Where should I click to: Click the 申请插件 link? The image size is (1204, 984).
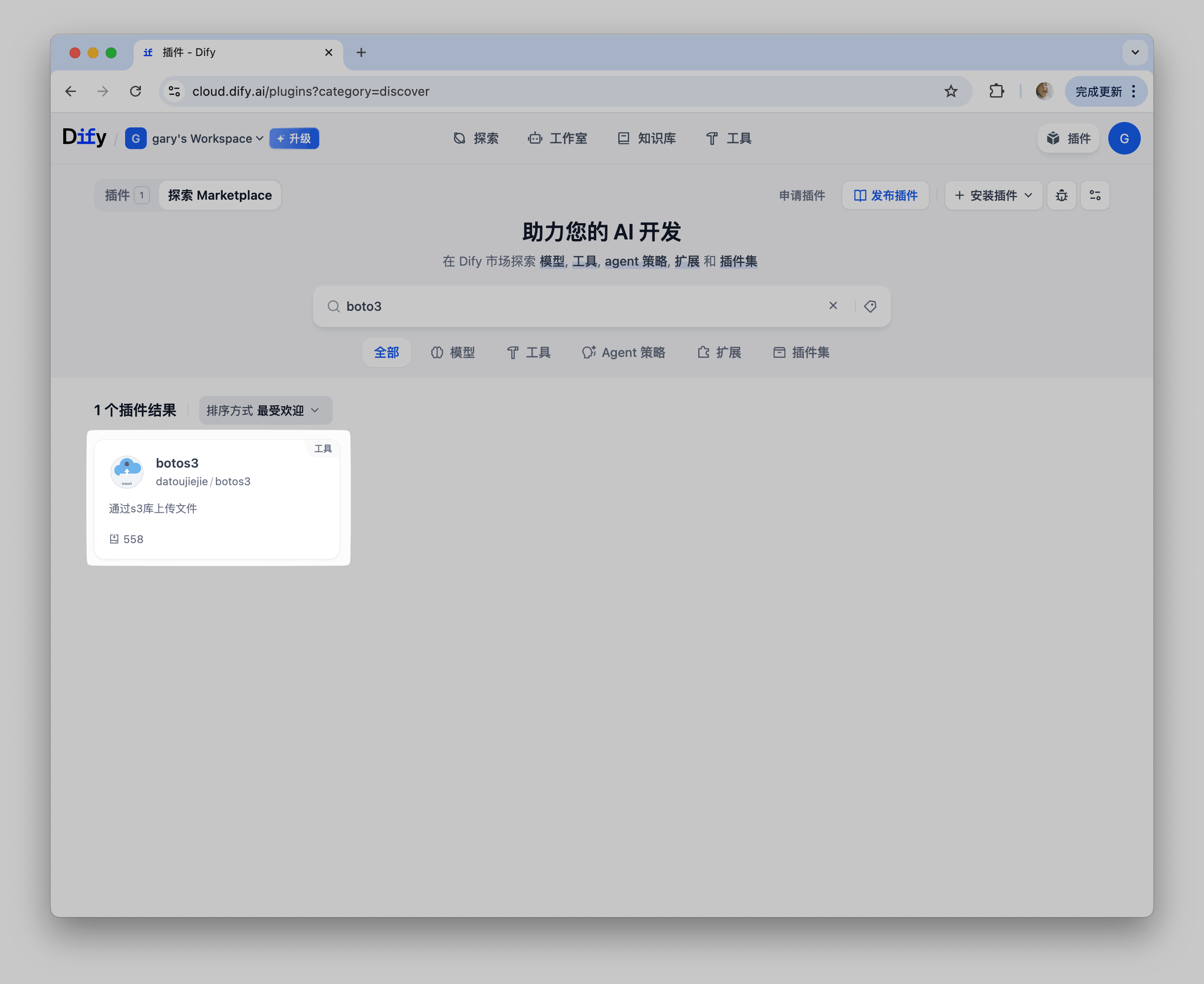[x=802, y=196]
